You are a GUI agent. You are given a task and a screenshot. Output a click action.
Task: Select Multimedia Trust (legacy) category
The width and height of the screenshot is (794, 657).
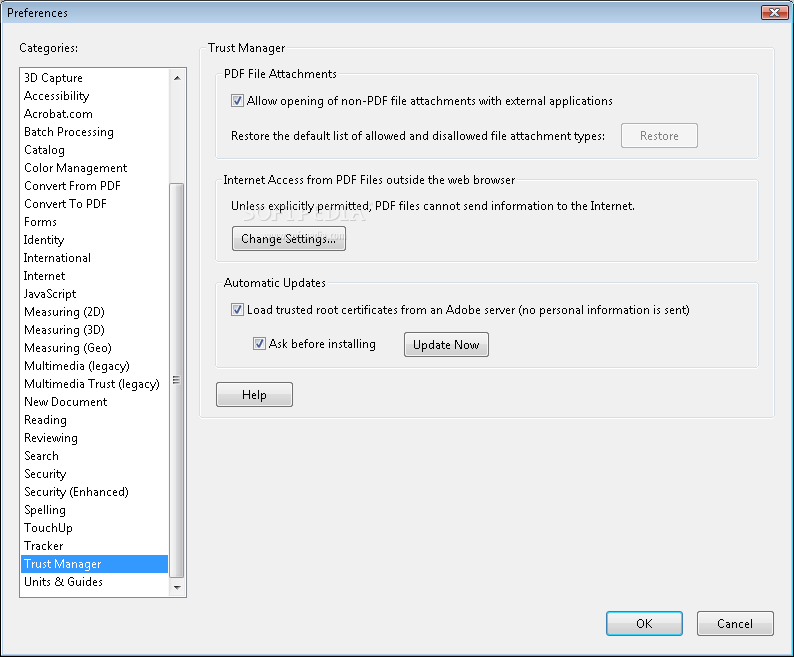(x=94, y=383)
